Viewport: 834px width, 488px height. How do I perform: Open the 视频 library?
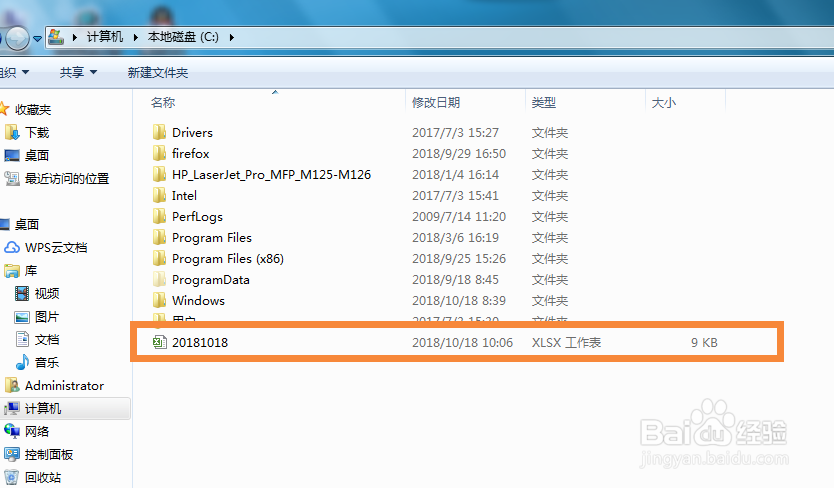click(47, 293)
